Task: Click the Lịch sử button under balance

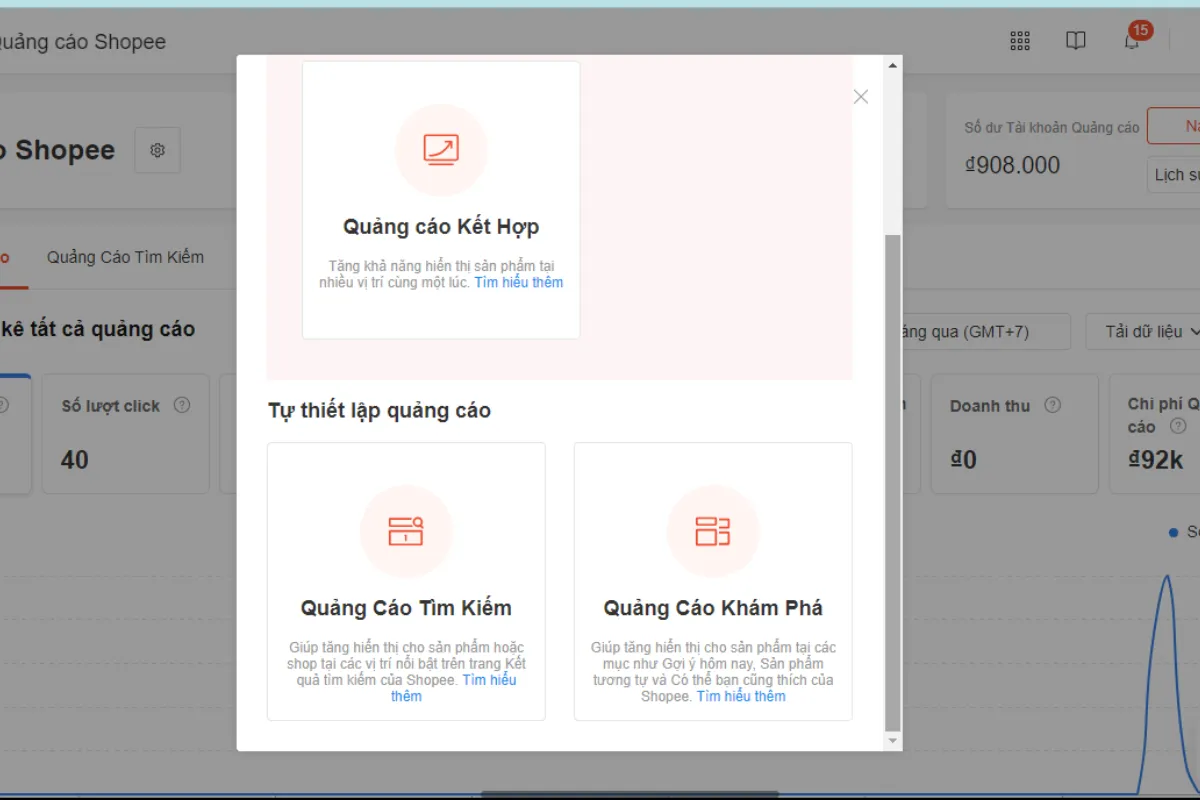Action: tap(1174, 174)
